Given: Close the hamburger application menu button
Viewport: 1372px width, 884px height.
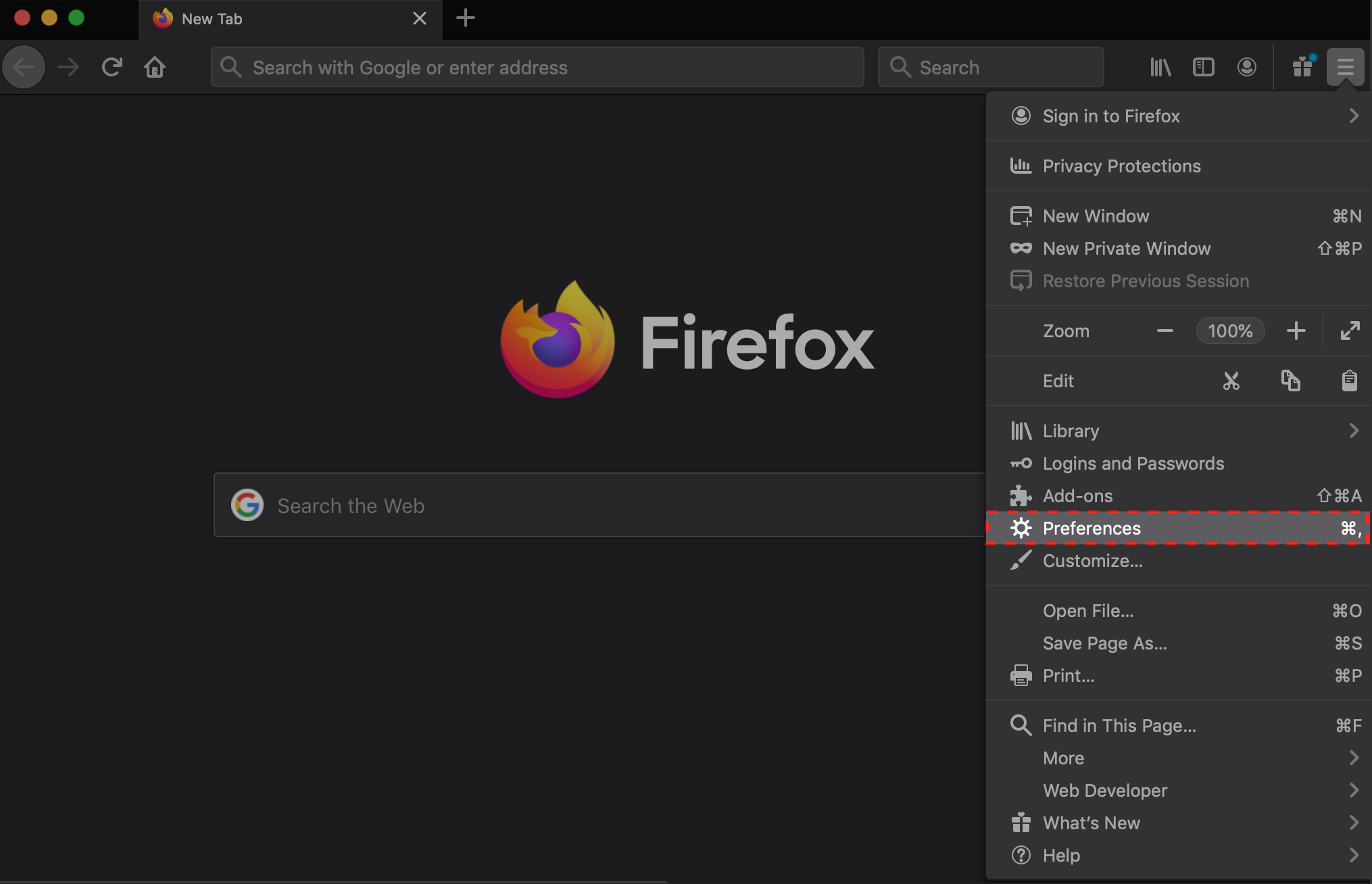Looking at the screenshot, I should (1345, 67).
